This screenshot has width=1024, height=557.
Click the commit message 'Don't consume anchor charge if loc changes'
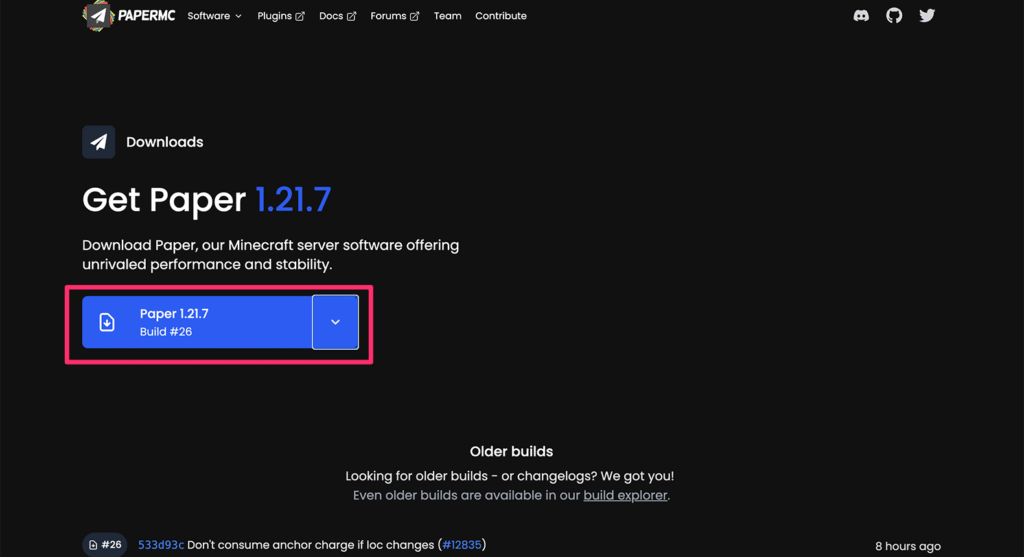point(310,545)
